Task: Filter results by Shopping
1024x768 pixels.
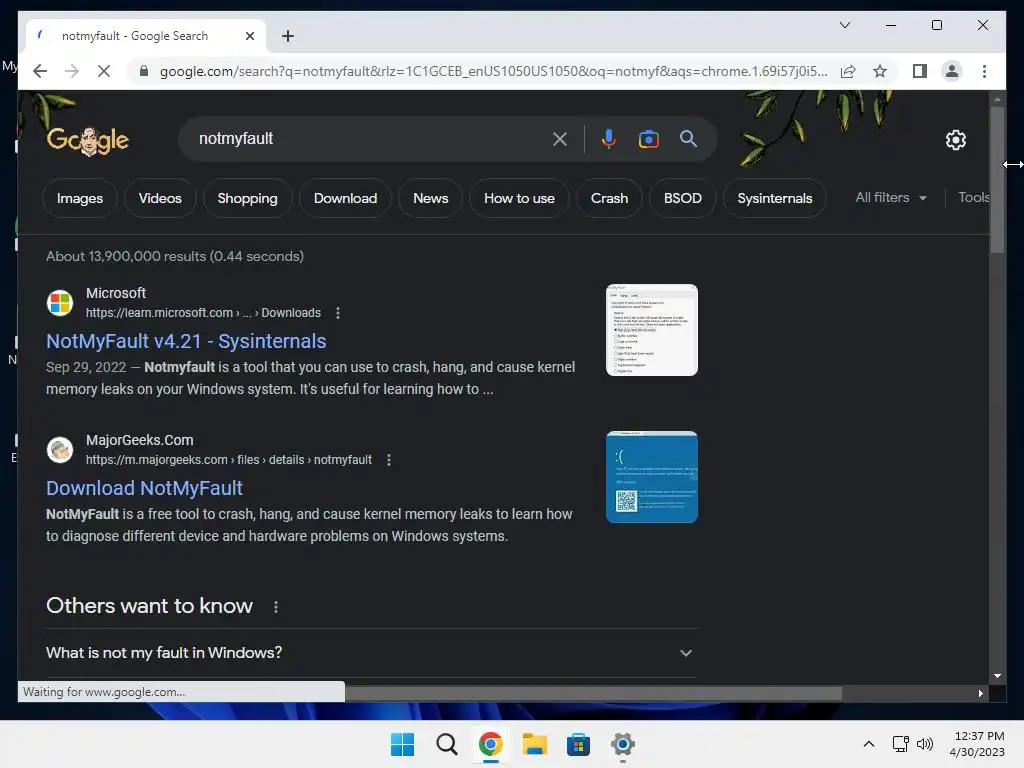Action: tap(248, 198)
